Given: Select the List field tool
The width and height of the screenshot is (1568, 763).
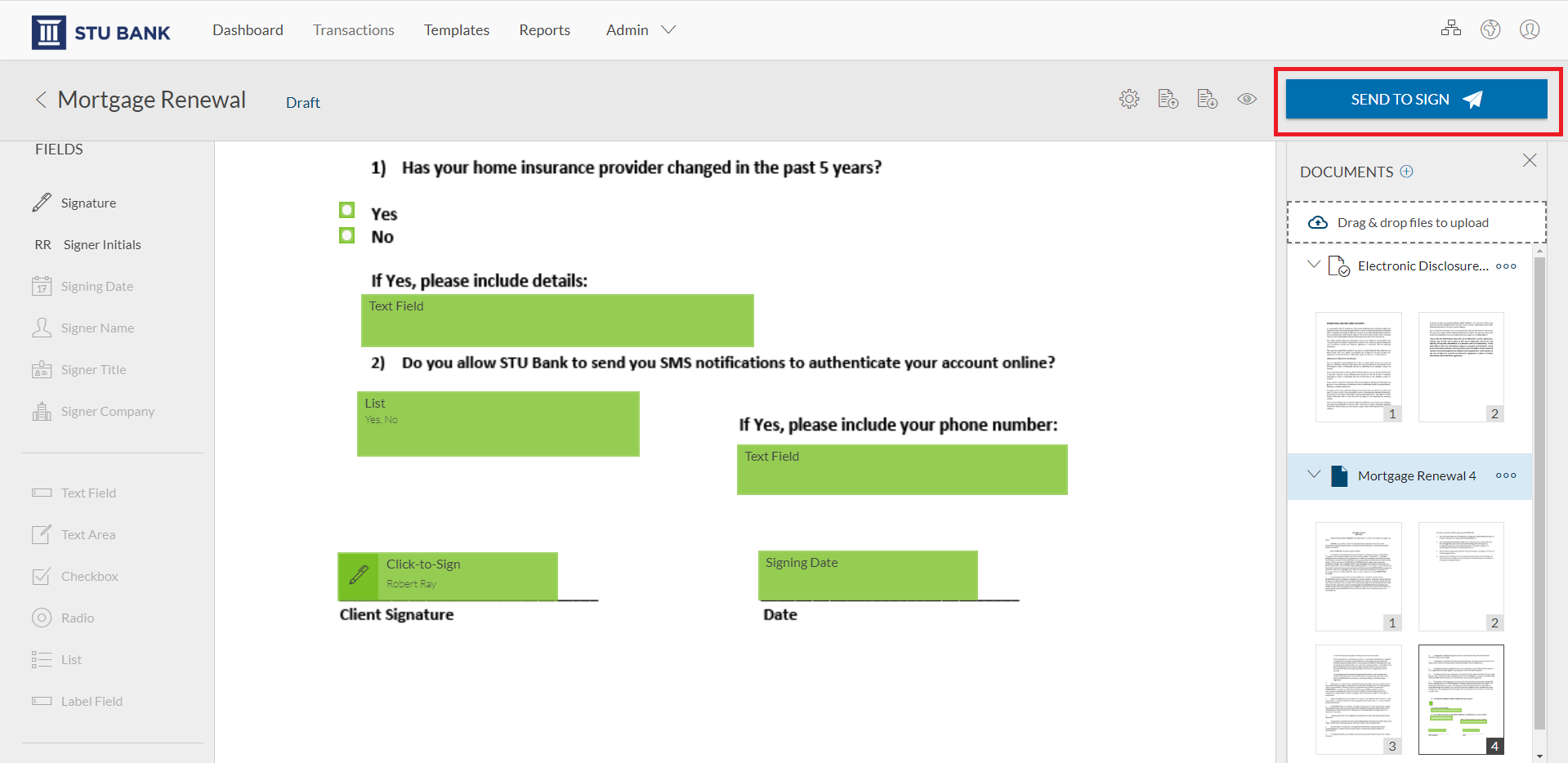Looking at the screenshot, I should 56,659.
